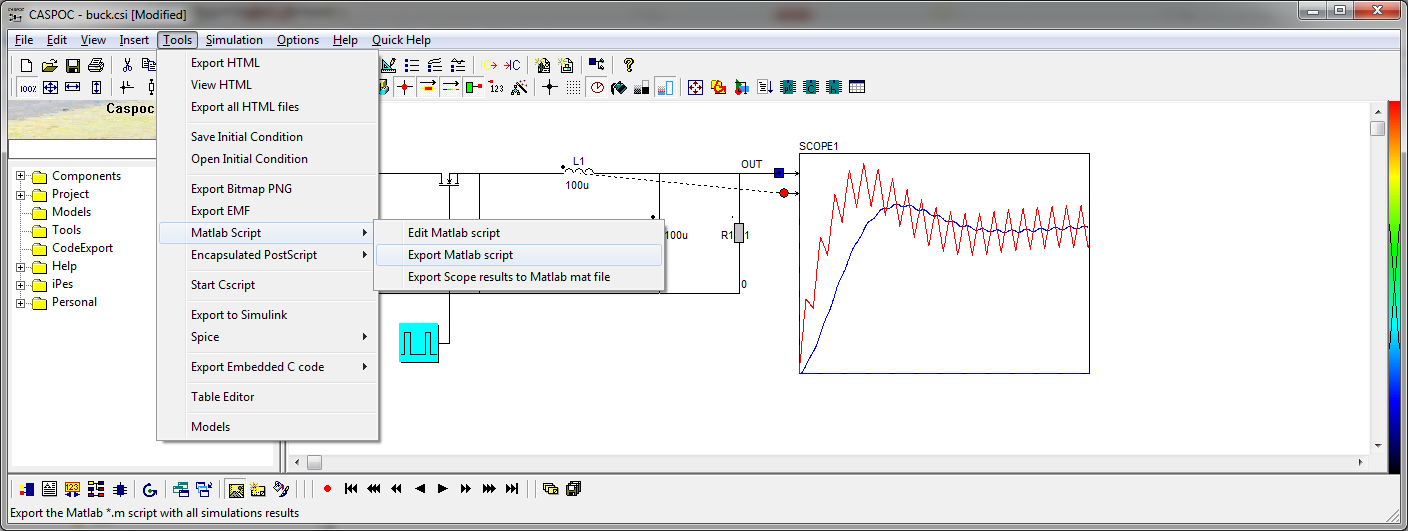Viewport: 1408px width, 531px height.
Task: Expand the Help tree node
Action: click(20, 267)
